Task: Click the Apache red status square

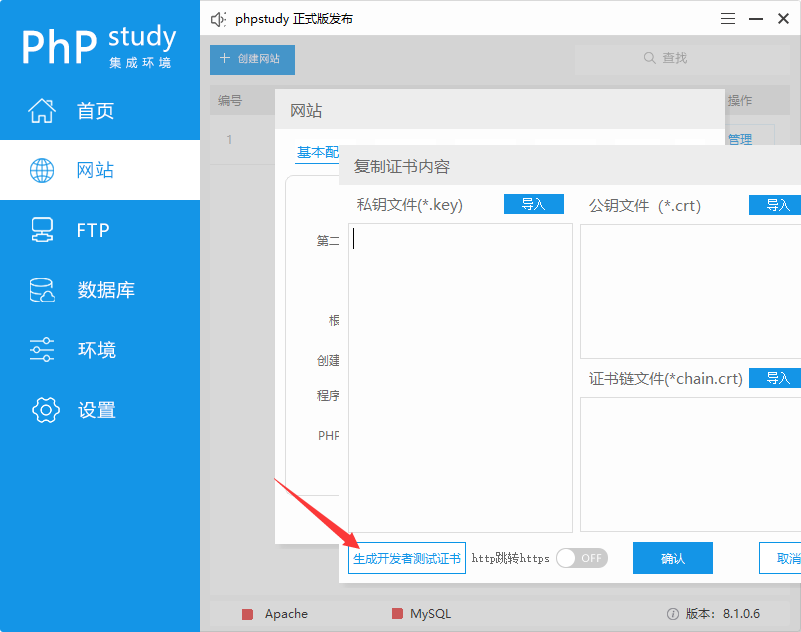Action: [247, 614]
